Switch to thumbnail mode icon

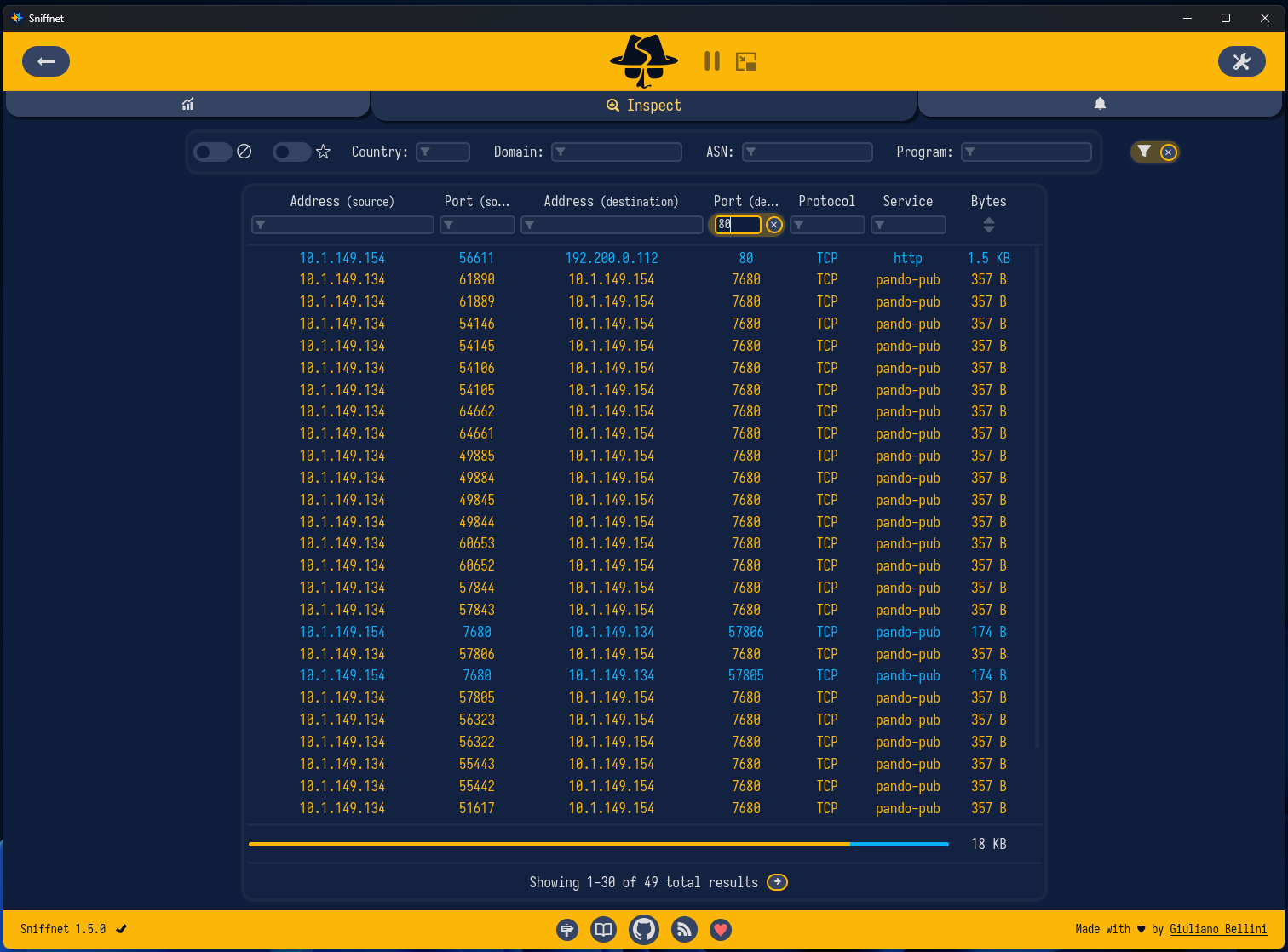pos(746,61)
